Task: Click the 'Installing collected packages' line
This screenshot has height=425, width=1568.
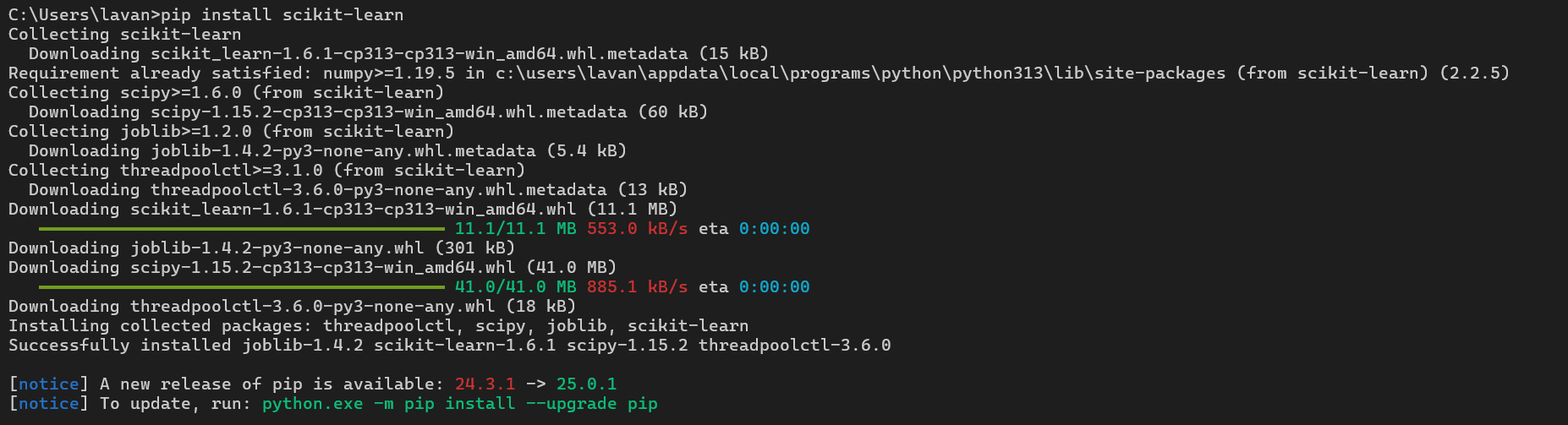Action: coord(378,326)
